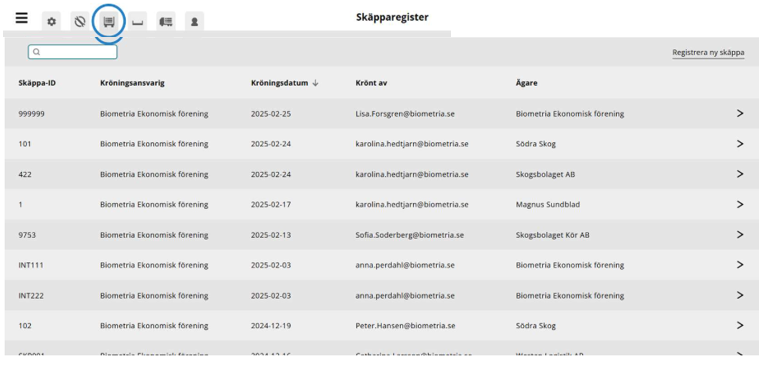Open the flat tray icon tab
The height and width of the screenshot is (366, 760).
138,22
